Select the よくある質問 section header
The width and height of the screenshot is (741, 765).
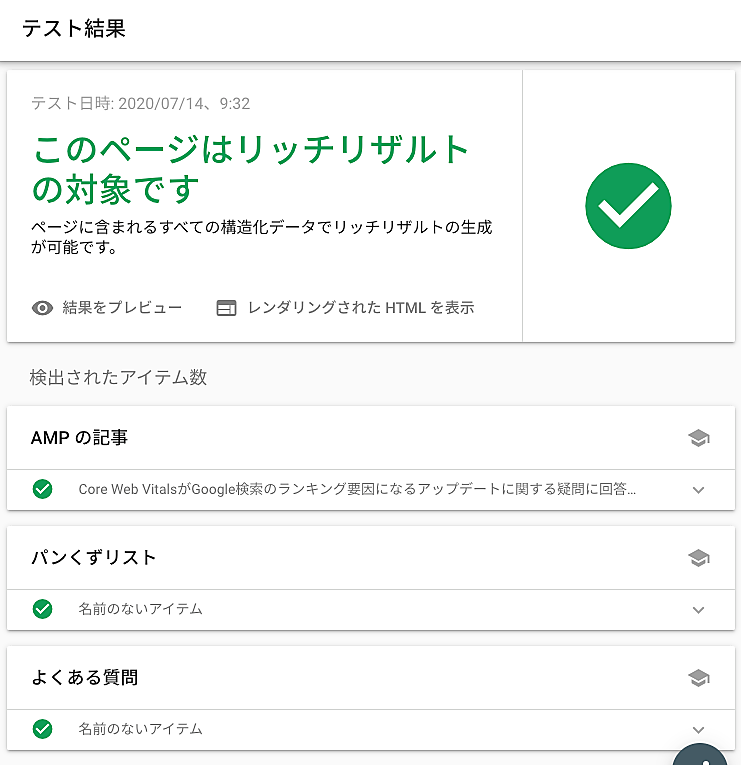(85, 678)
